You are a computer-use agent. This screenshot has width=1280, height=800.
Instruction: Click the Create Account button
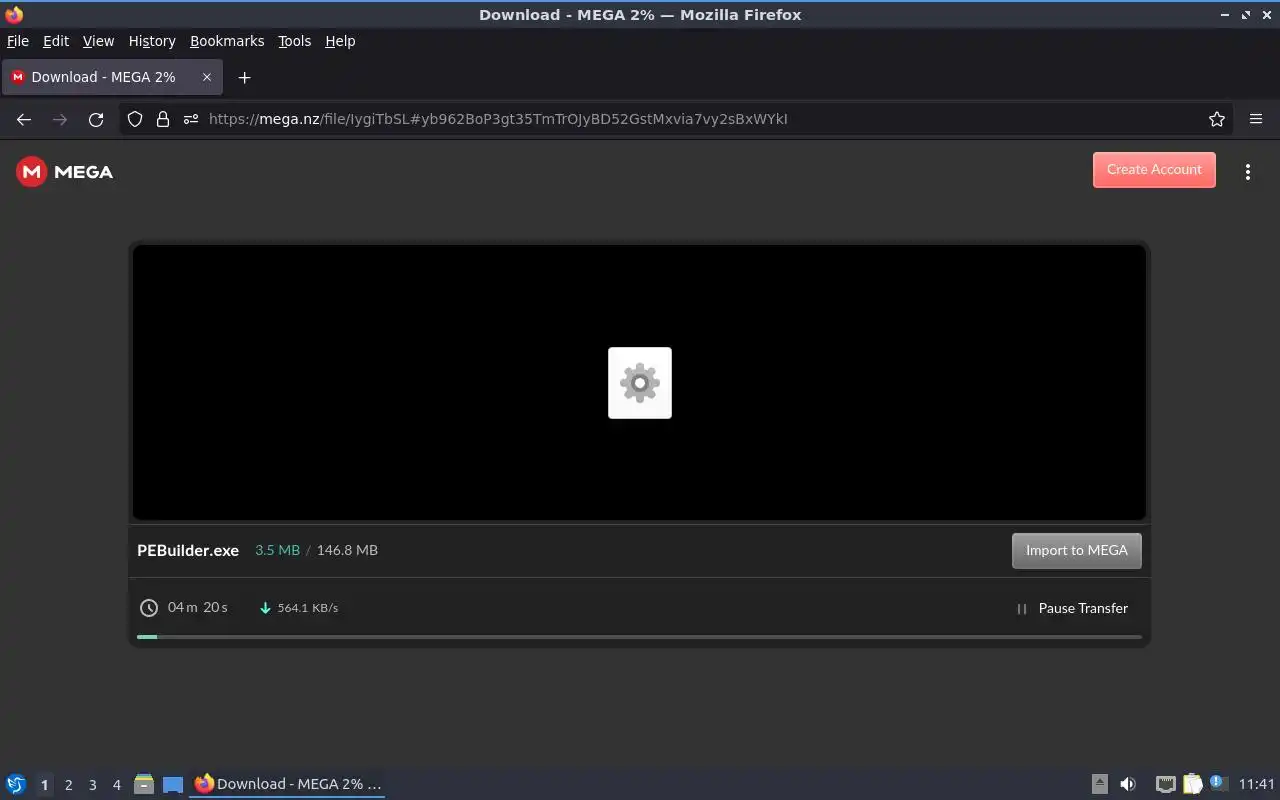pyautogui.click(x=1154, y=170)
